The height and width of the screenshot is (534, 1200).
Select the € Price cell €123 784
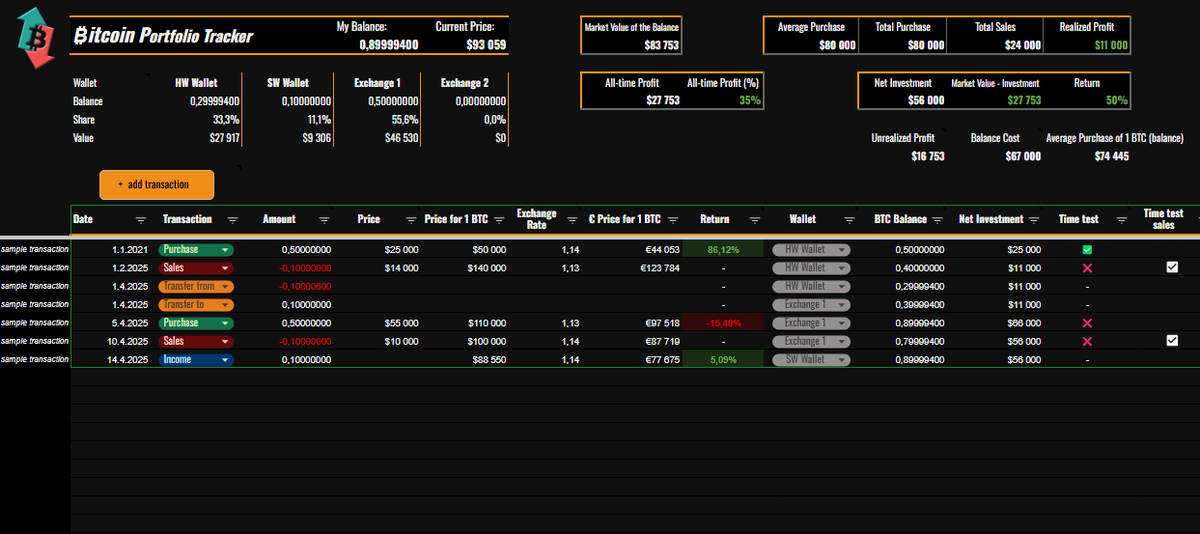(660, 268)
